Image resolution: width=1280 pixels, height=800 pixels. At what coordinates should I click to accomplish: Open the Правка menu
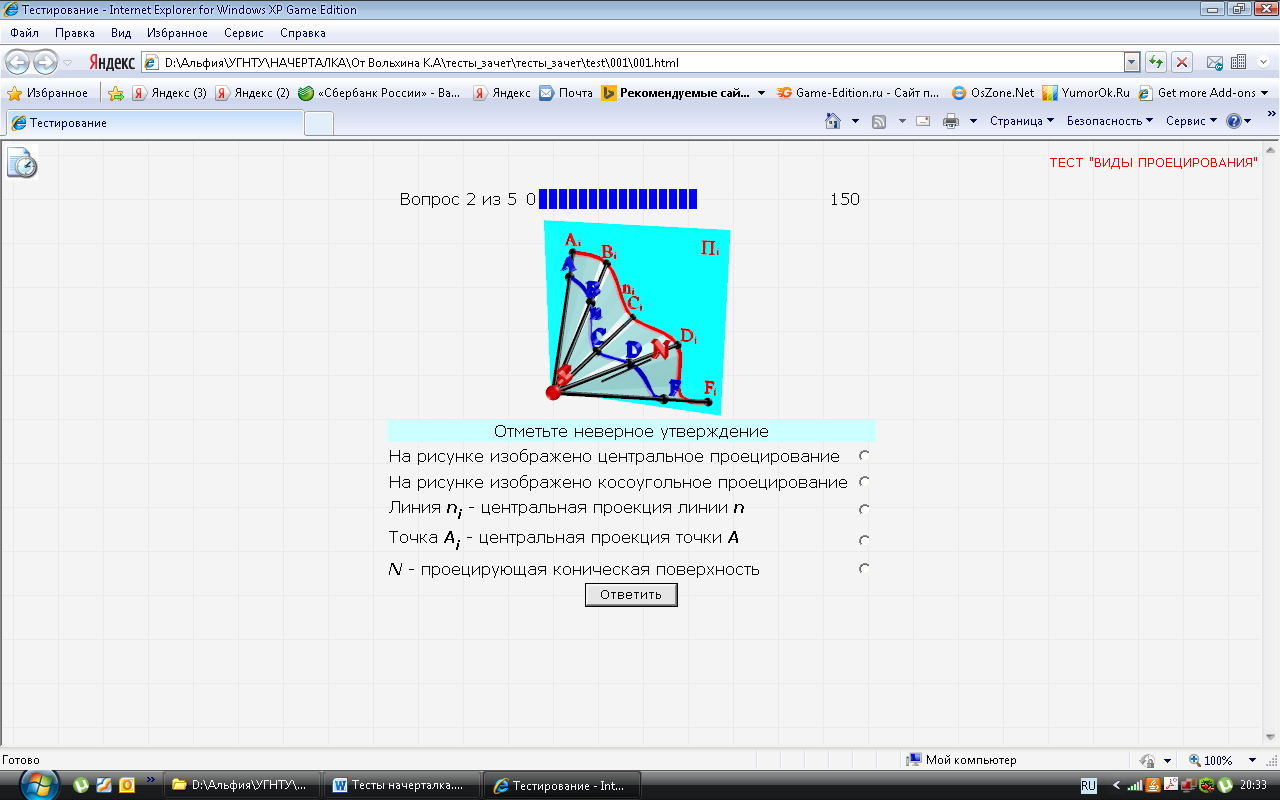[75, 33]
